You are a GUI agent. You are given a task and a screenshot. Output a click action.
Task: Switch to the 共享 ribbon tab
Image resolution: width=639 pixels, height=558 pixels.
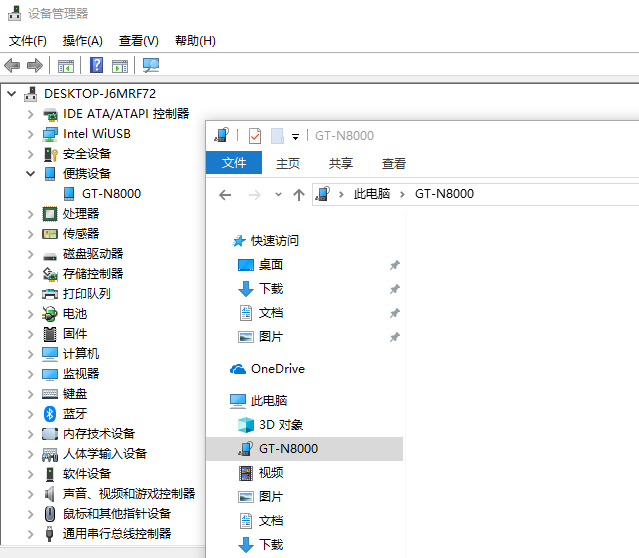[340, 164]
